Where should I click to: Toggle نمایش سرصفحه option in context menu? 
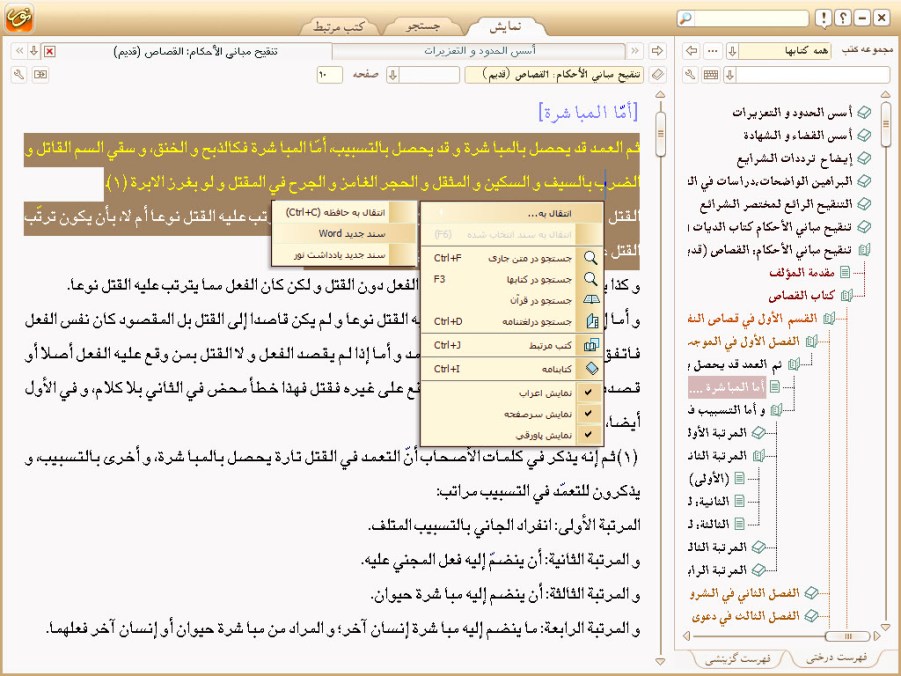click(589, 414)
